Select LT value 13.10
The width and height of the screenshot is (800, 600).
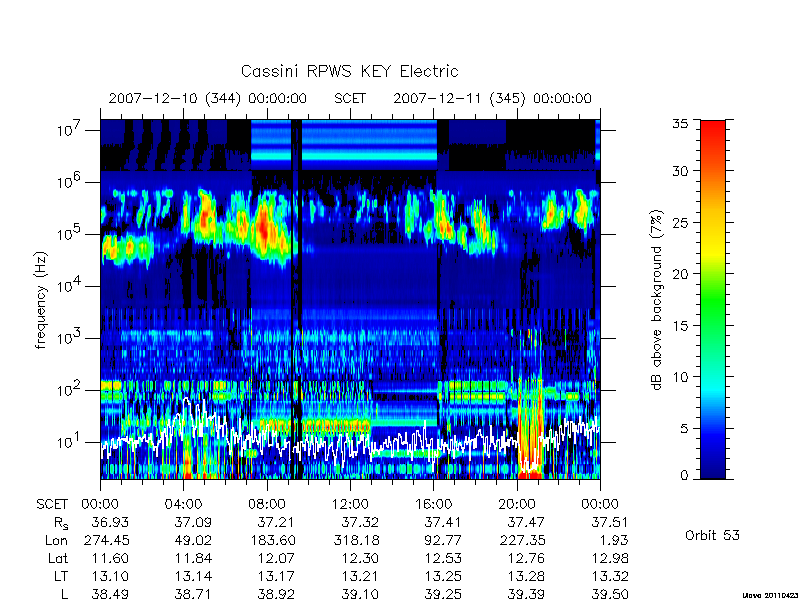110,577
